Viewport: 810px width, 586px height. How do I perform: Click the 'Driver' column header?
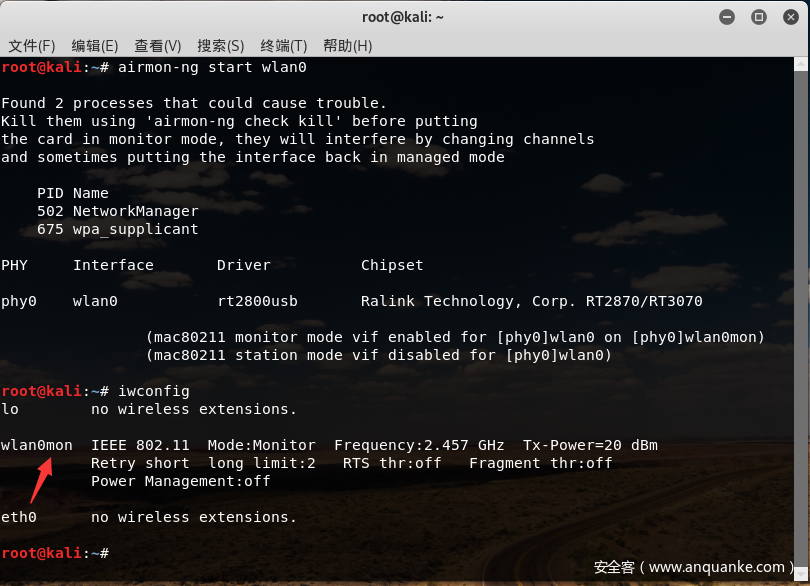(244, 265)
